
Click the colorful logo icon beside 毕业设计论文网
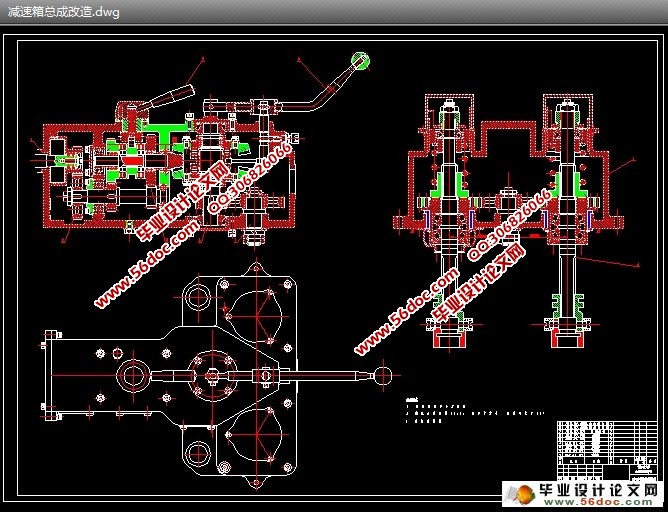pyautogui.click(x=521, y=493)
